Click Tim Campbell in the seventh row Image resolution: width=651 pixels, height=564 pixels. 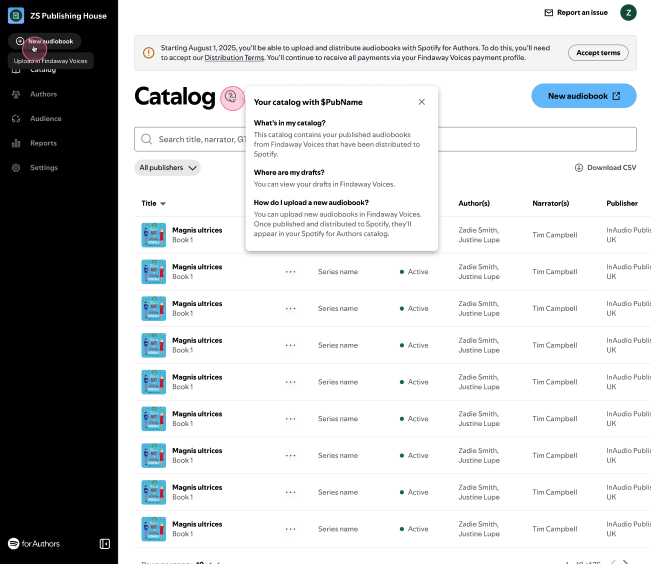(555, 456)
